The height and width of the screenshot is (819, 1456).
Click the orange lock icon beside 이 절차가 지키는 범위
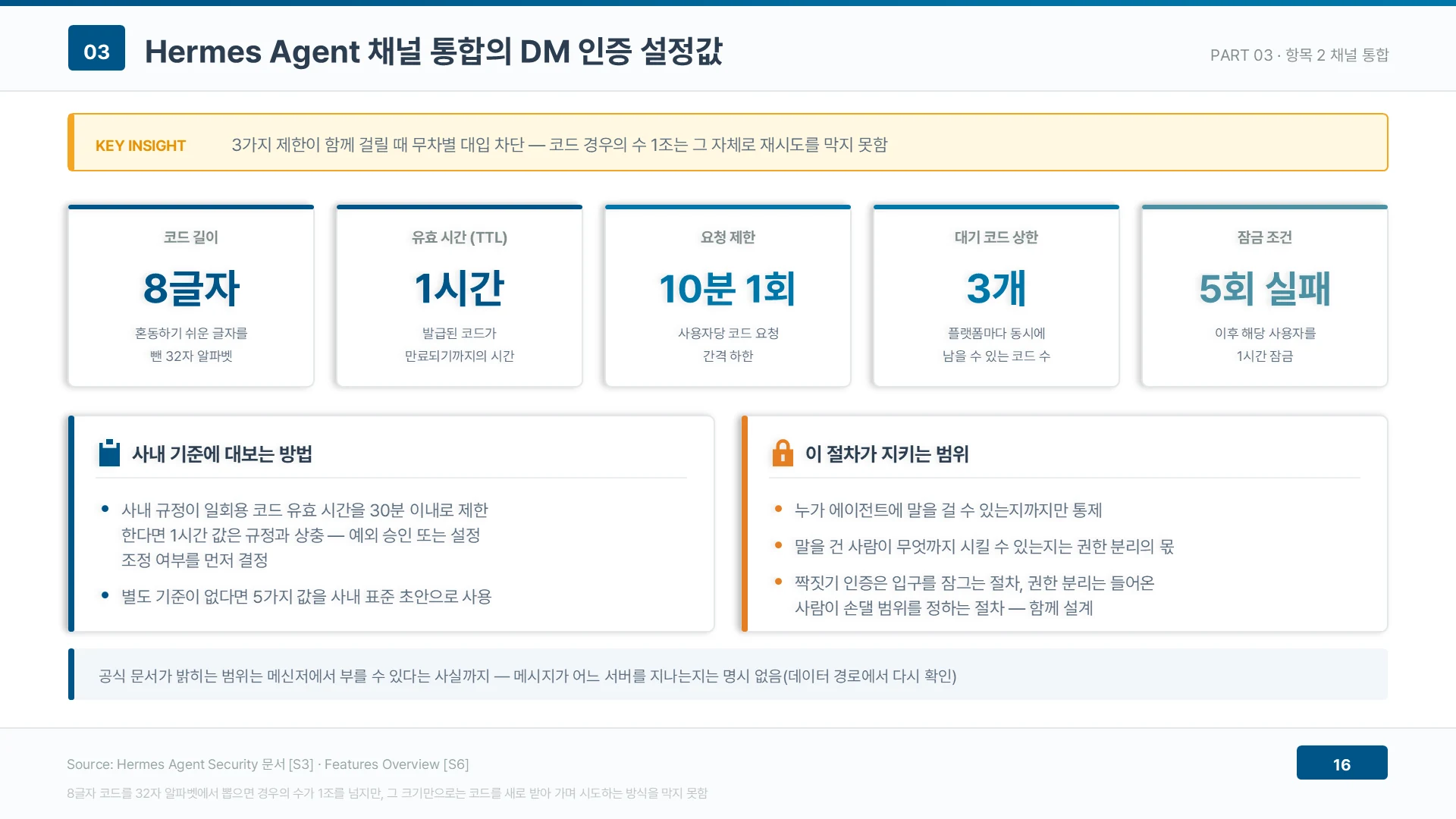(783, 453)
